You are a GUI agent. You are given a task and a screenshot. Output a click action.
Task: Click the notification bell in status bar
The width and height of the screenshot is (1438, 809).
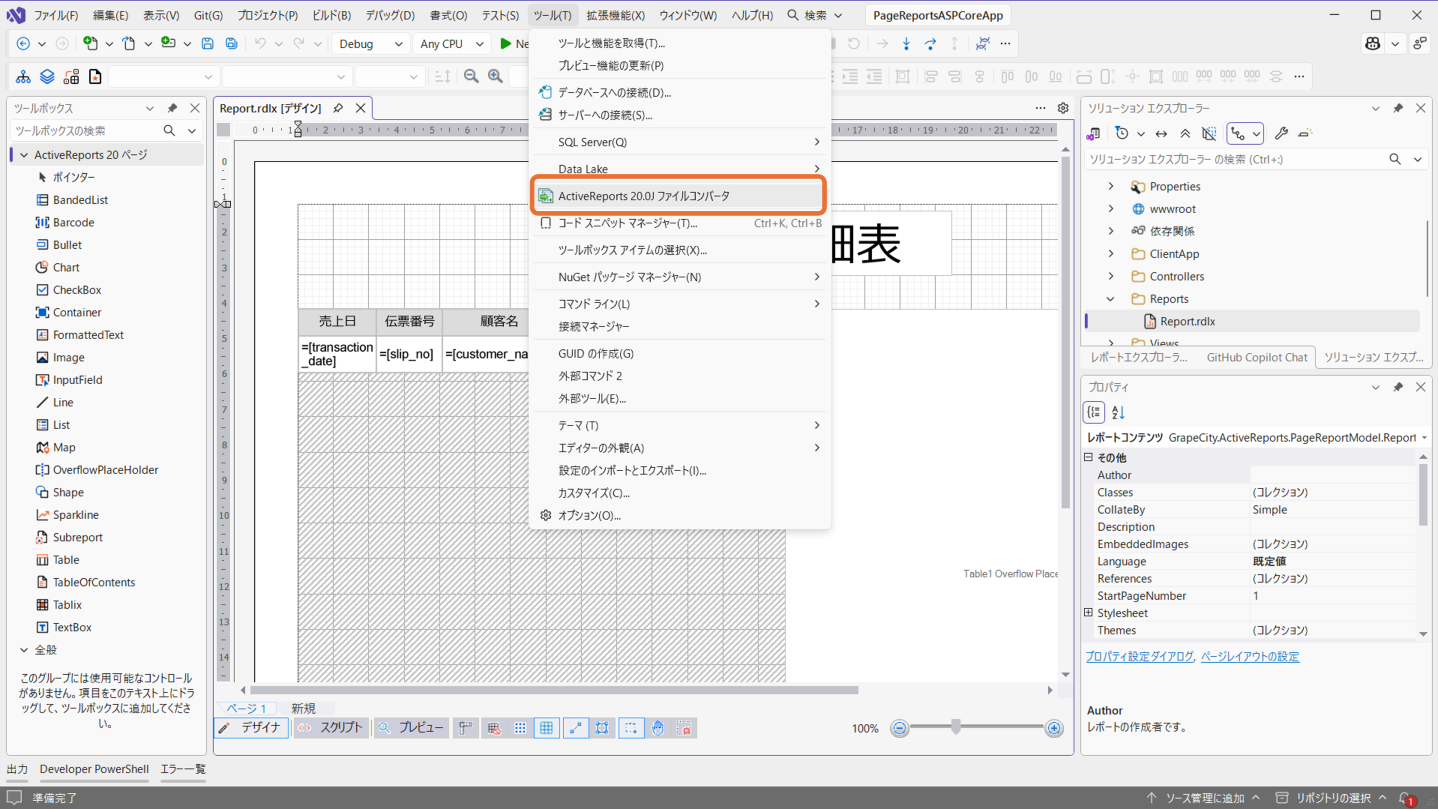[x=1406, y=798]
